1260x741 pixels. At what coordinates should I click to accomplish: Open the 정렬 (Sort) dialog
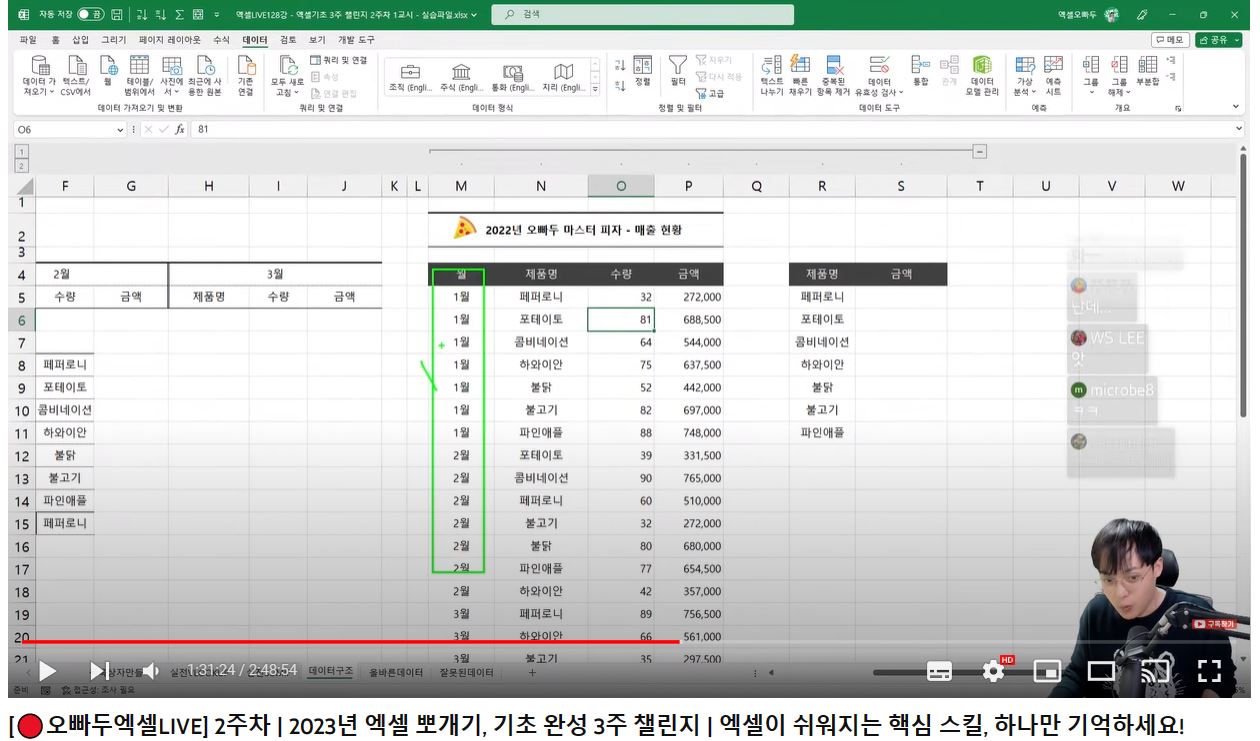[x=643, y=72]
